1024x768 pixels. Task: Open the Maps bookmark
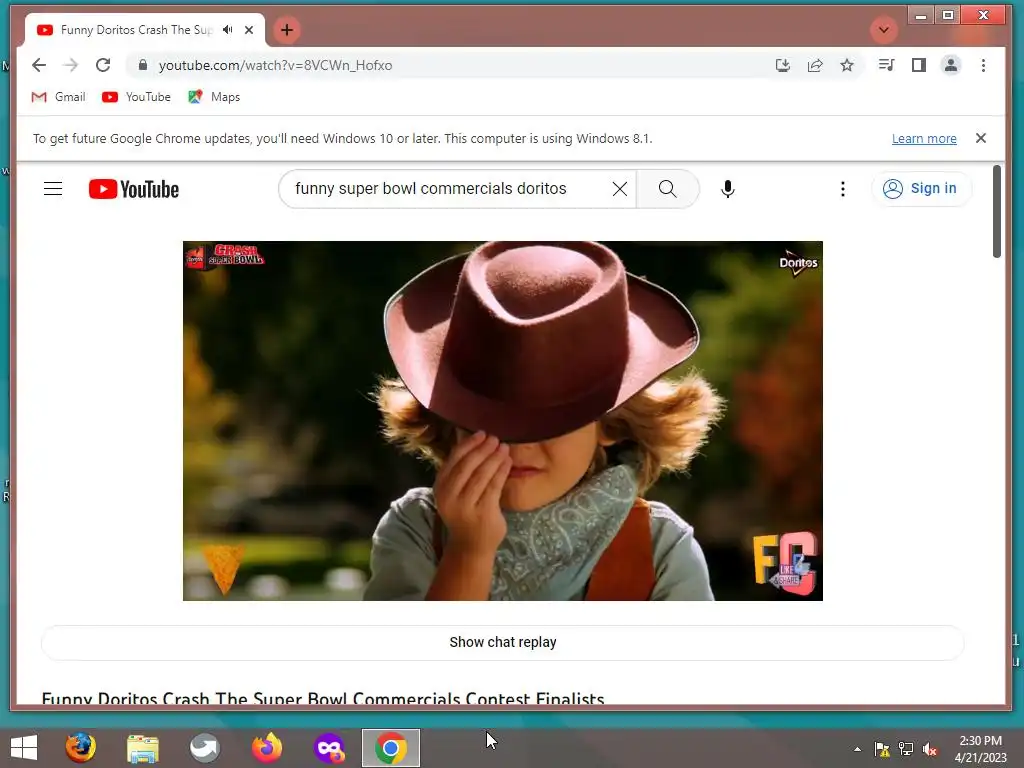214,97
